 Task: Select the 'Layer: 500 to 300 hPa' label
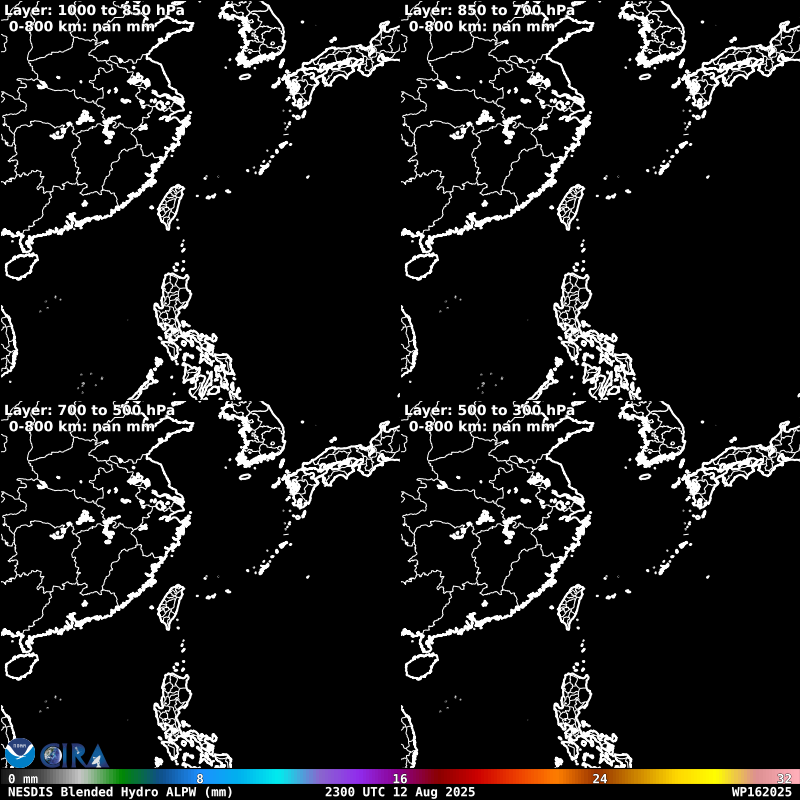point(489,410)
